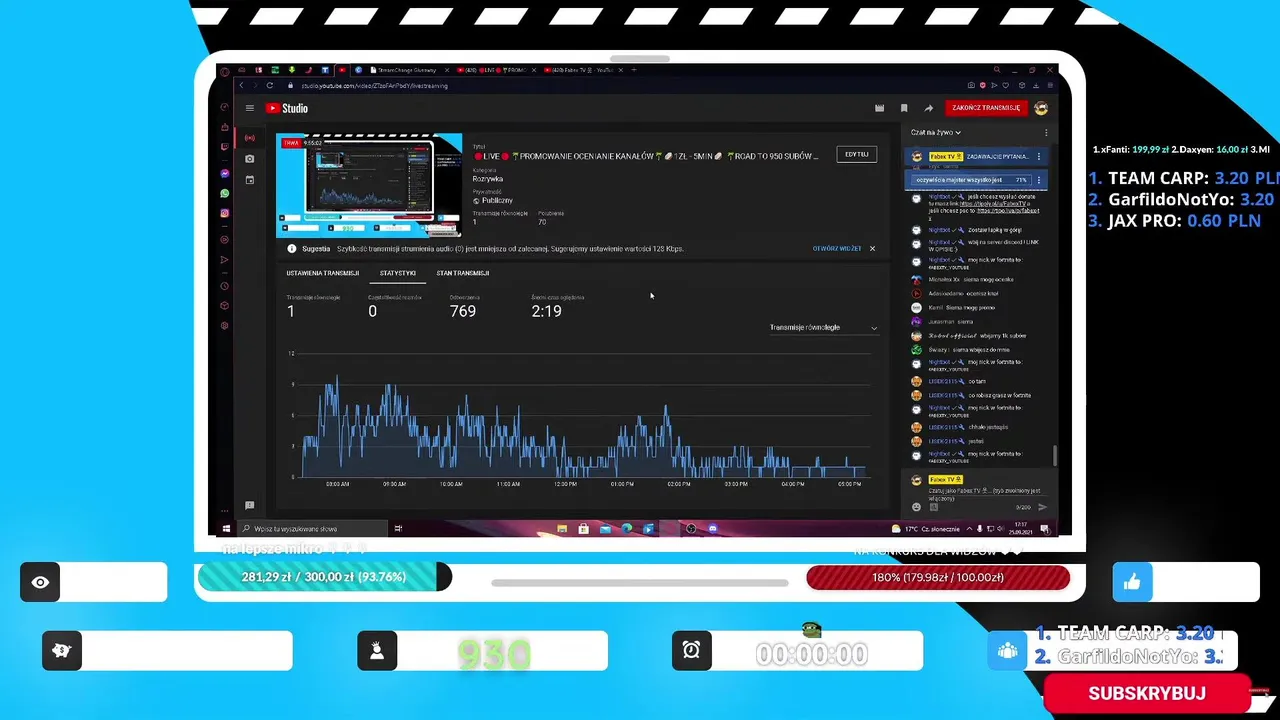Dismiss the Sugestia banner with its X
This screenshot has height=720, width=1280.
tap(872, 248)
